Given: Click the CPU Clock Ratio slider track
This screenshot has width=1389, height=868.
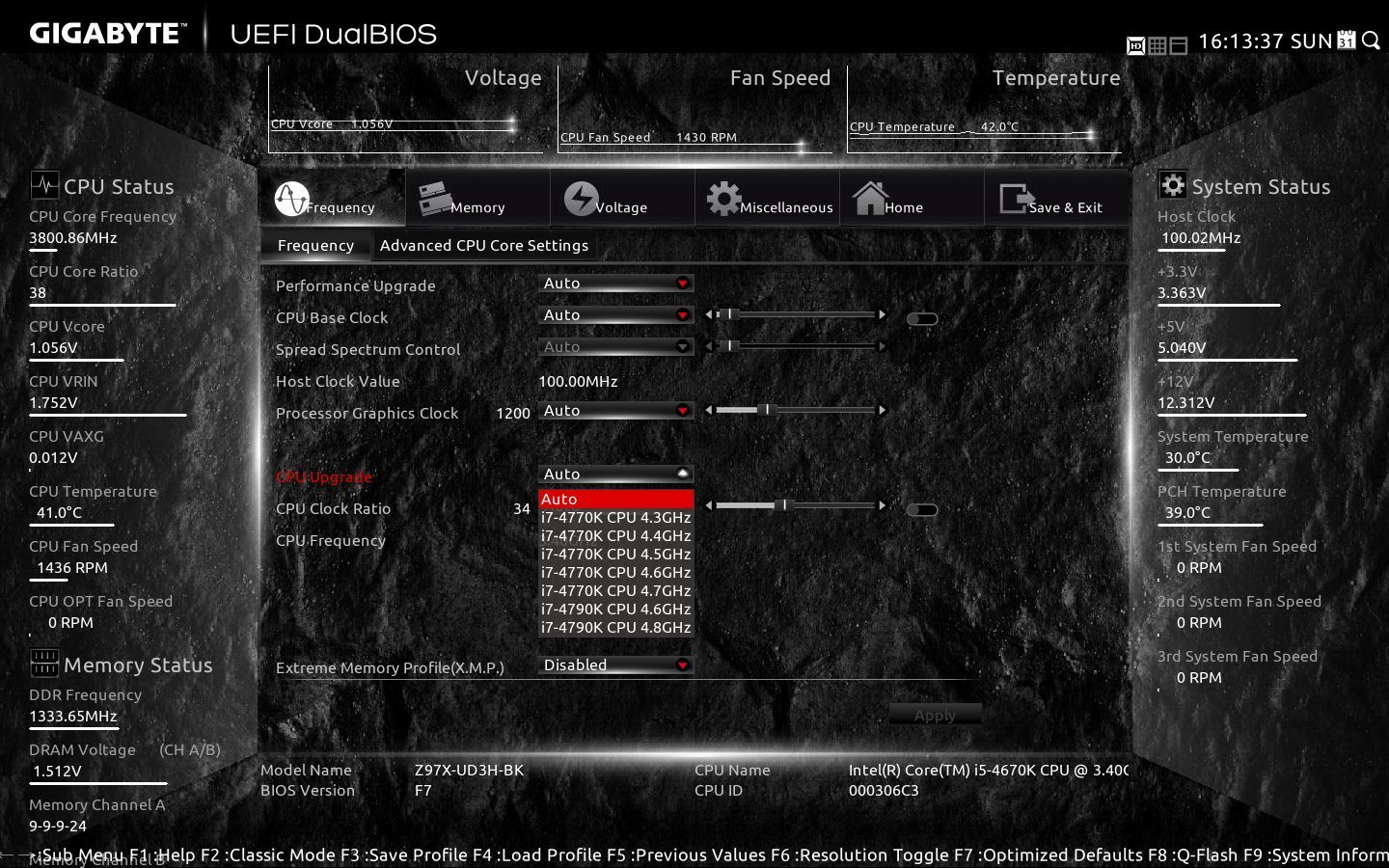Looking at the screenshot, I should (796, 505).
